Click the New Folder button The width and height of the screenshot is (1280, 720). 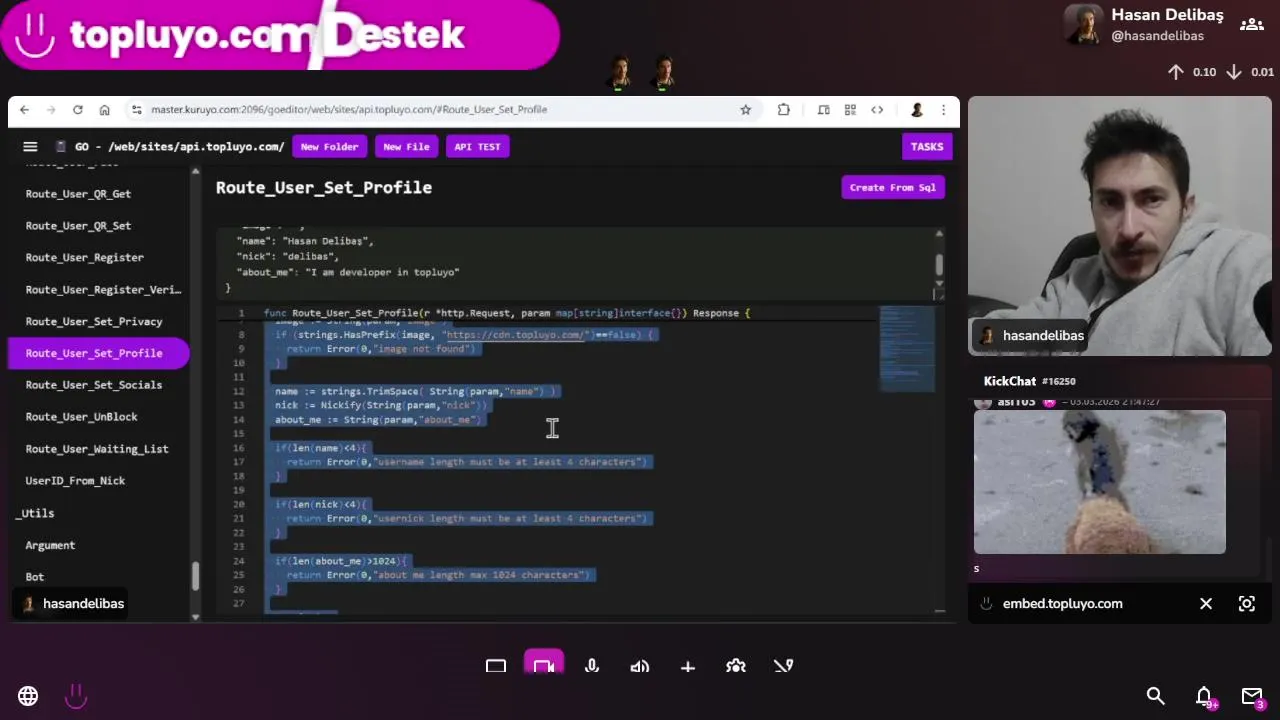point(329,147)
